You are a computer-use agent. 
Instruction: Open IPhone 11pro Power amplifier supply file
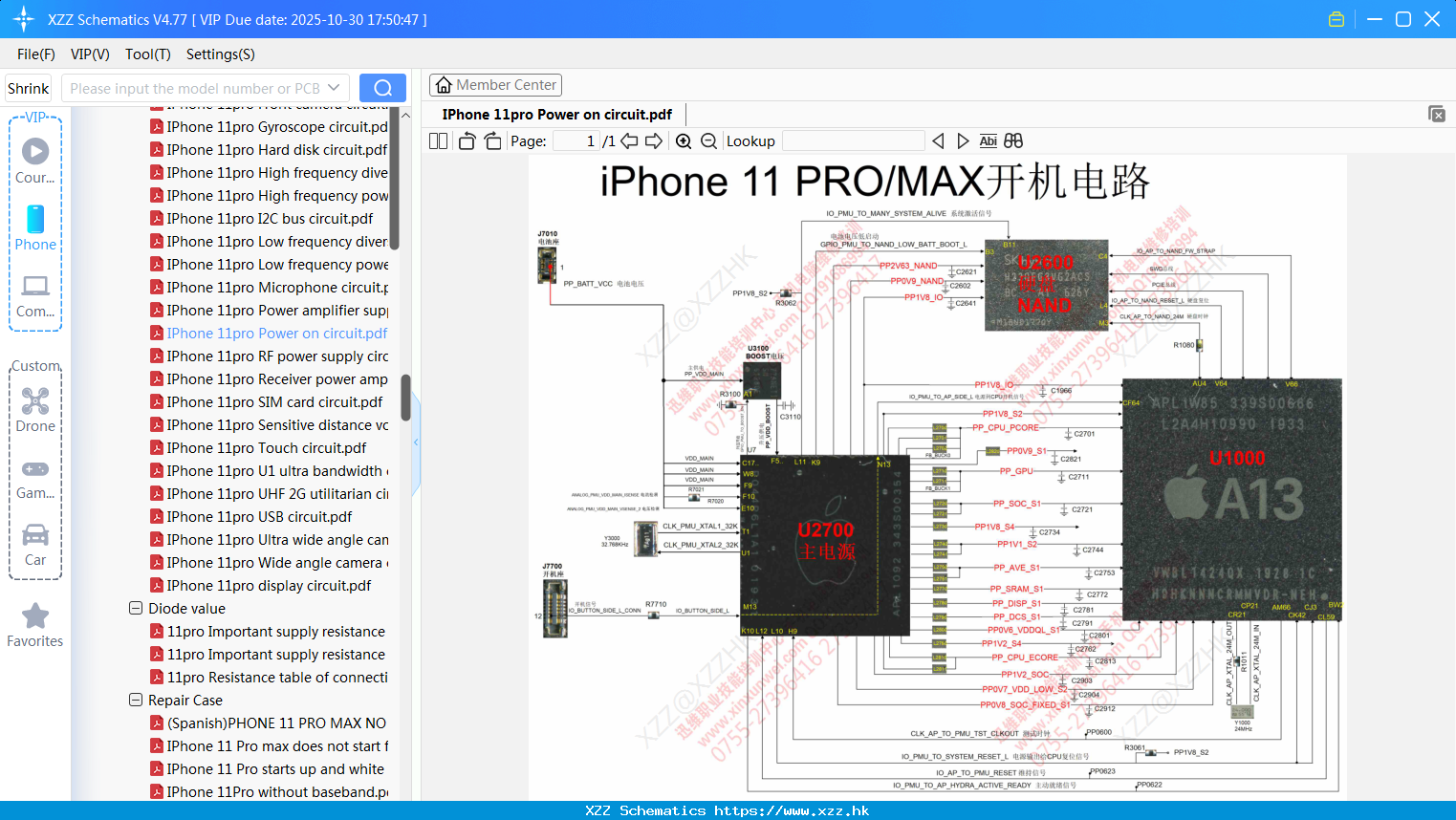coord(269,310)
